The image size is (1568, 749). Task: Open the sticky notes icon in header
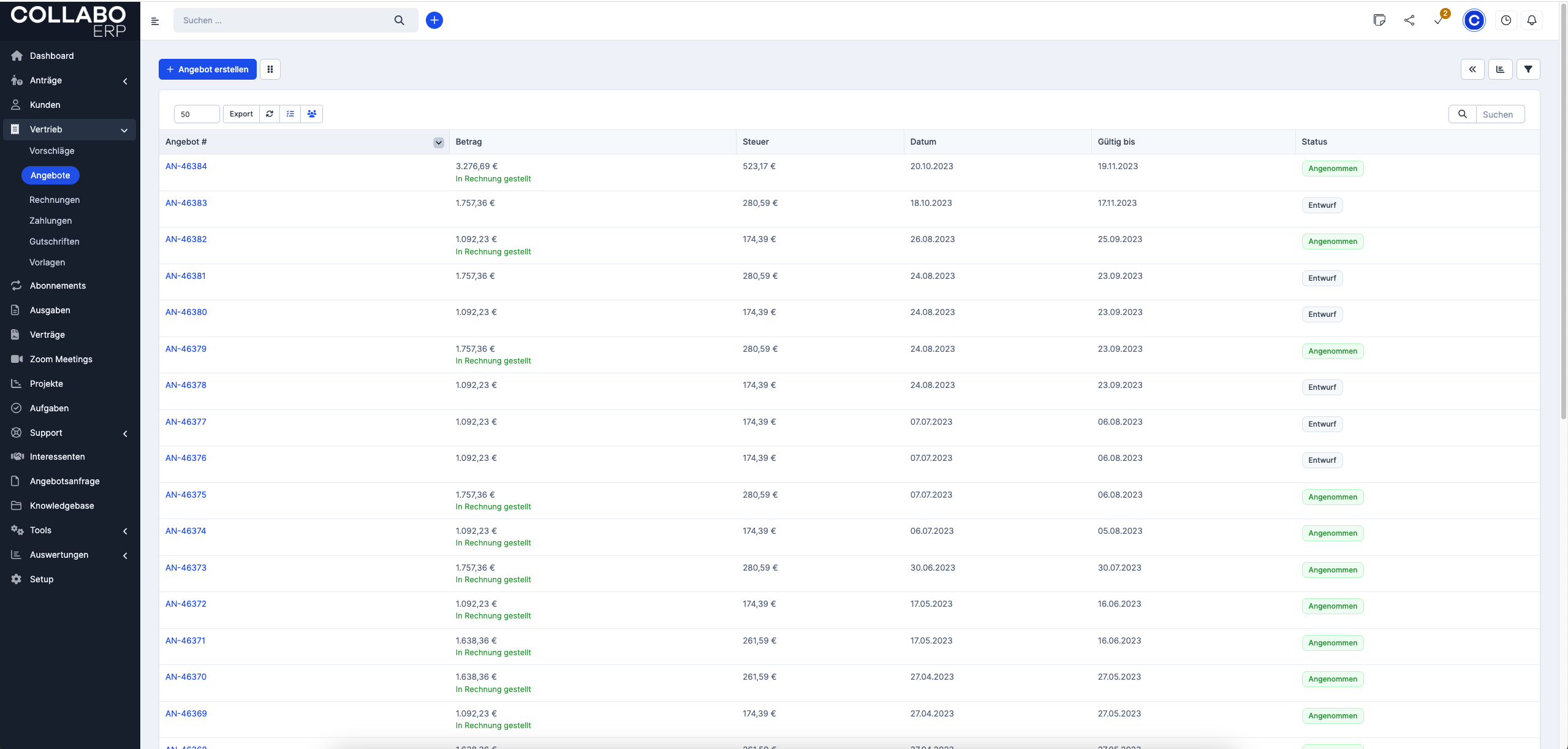point(1379,20)
